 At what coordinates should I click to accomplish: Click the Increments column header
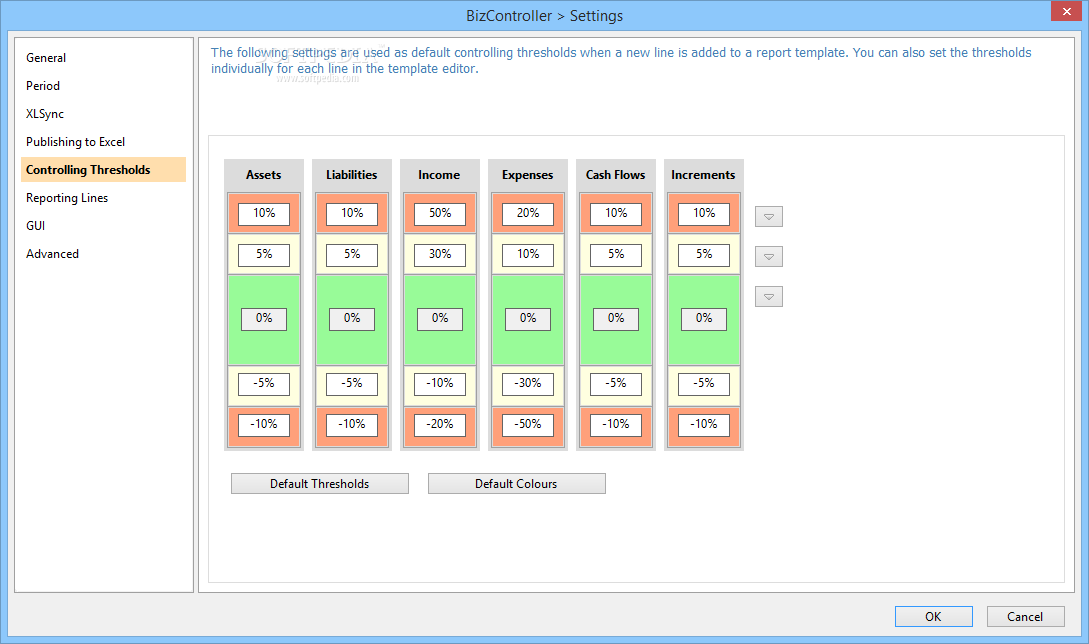(x=704, y=175)
